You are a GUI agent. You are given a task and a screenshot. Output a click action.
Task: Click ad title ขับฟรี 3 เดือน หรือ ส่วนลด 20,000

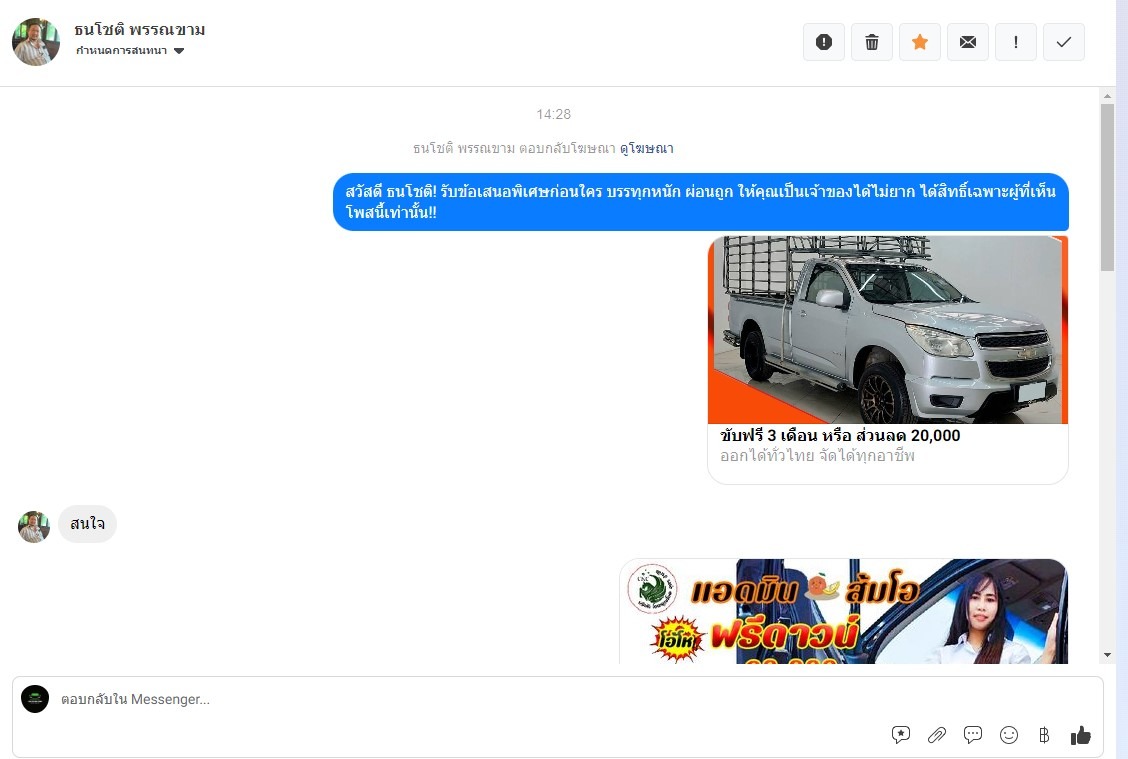point(840,435)
